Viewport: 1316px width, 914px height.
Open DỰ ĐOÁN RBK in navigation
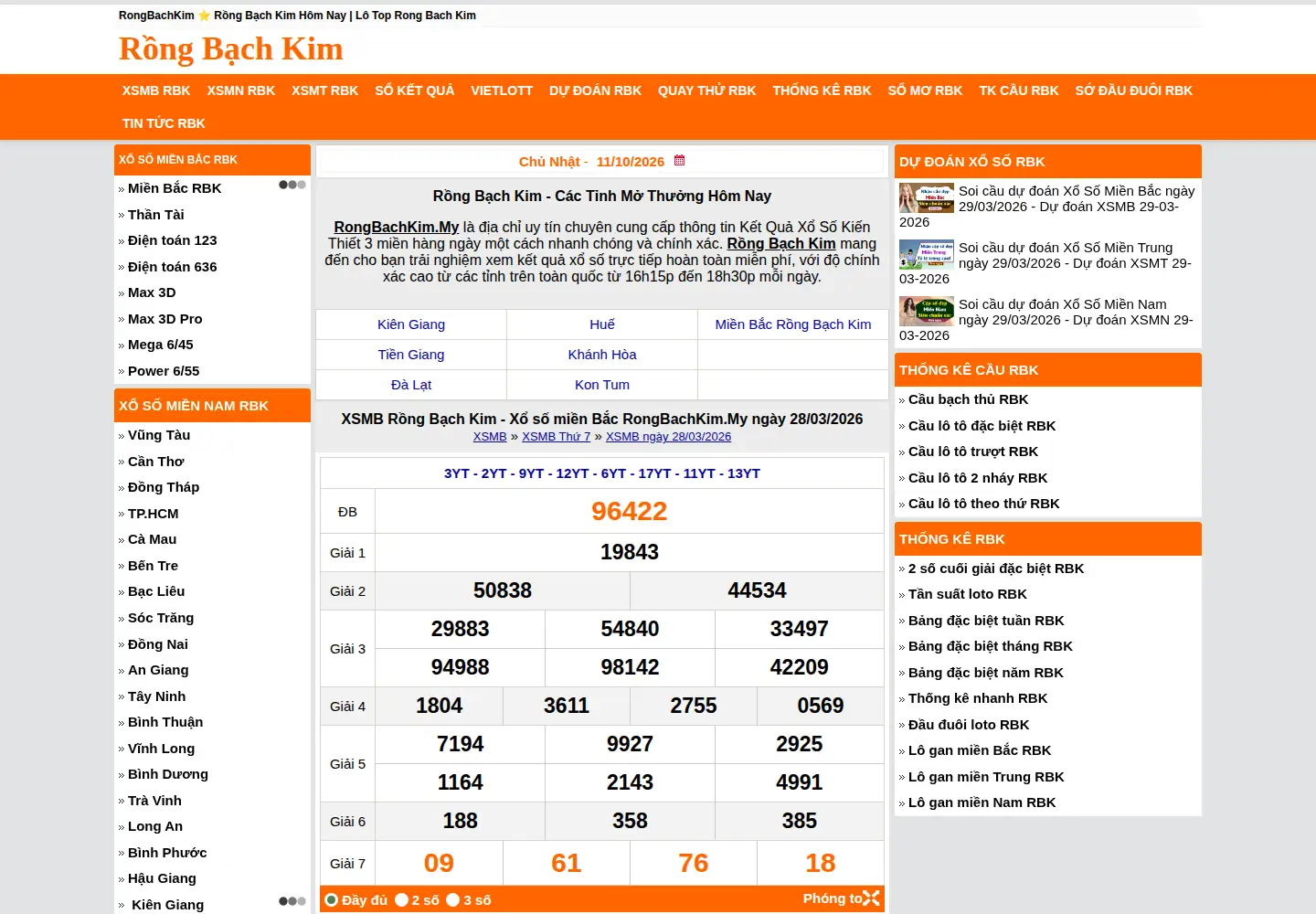pyautogui.click(x=595, y=90)
